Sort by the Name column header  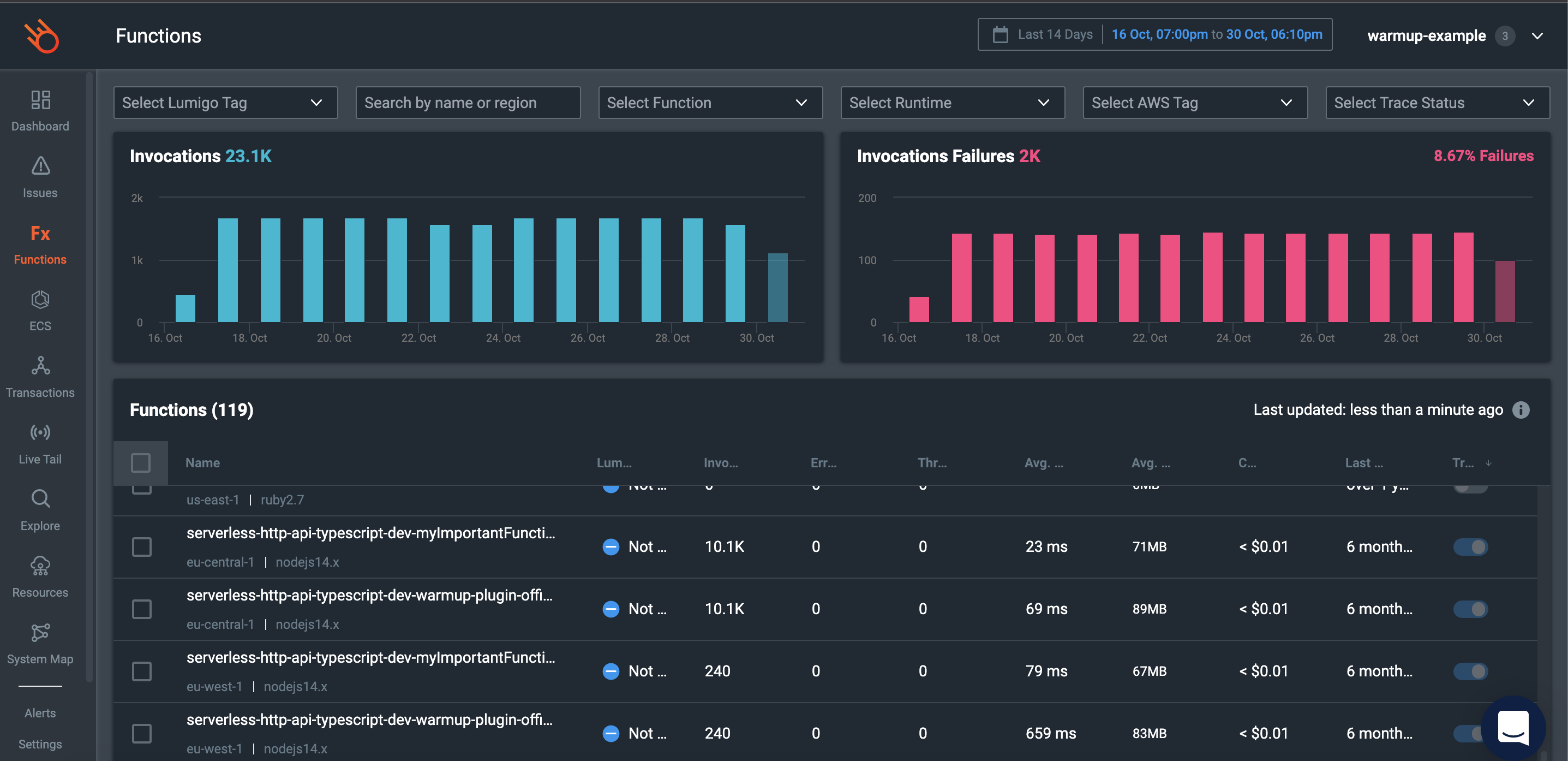[203, 462]
